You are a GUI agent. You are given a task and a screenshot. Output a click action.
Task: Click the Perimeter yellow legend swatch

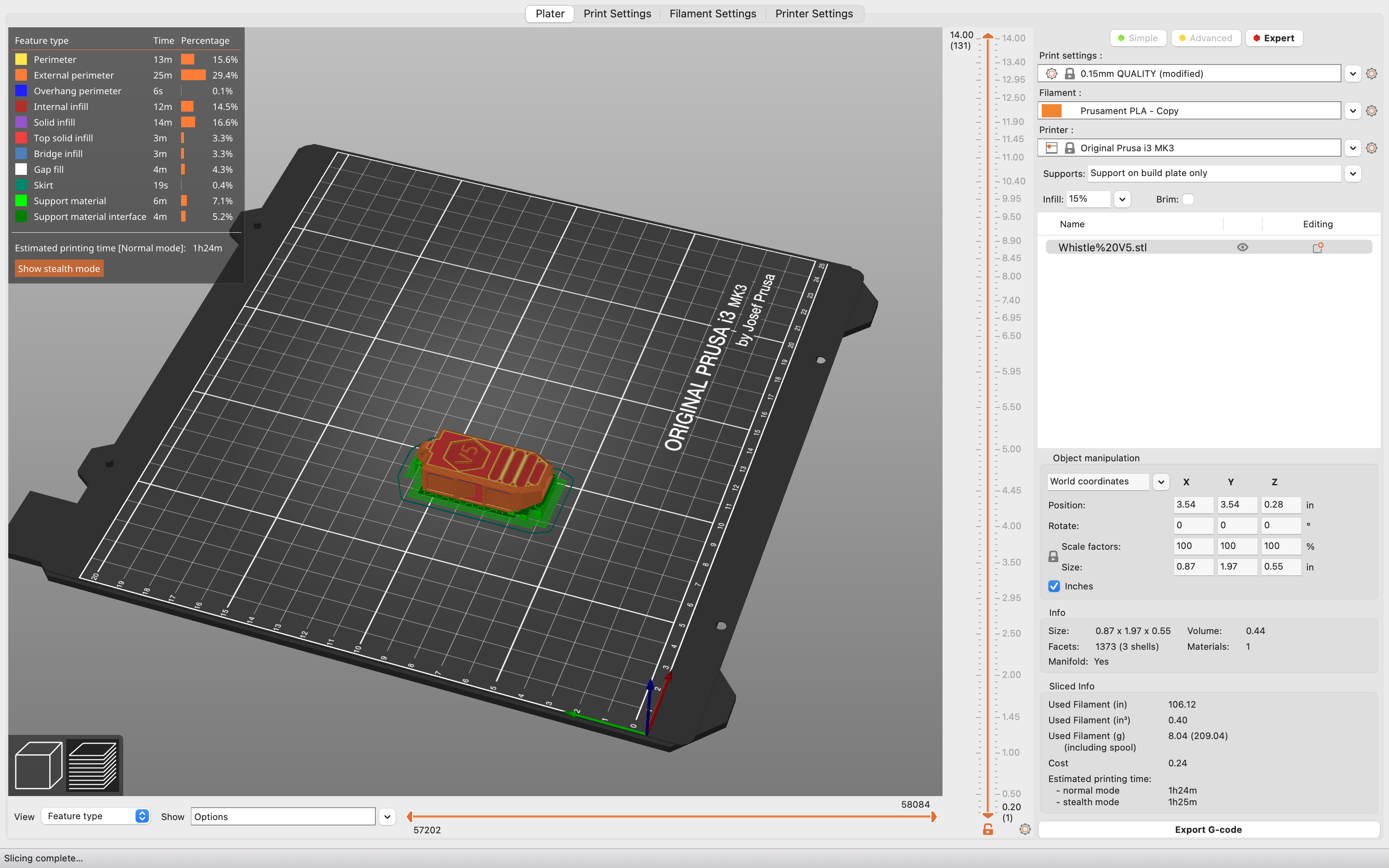pyautogui.click(x=21, y=59)
